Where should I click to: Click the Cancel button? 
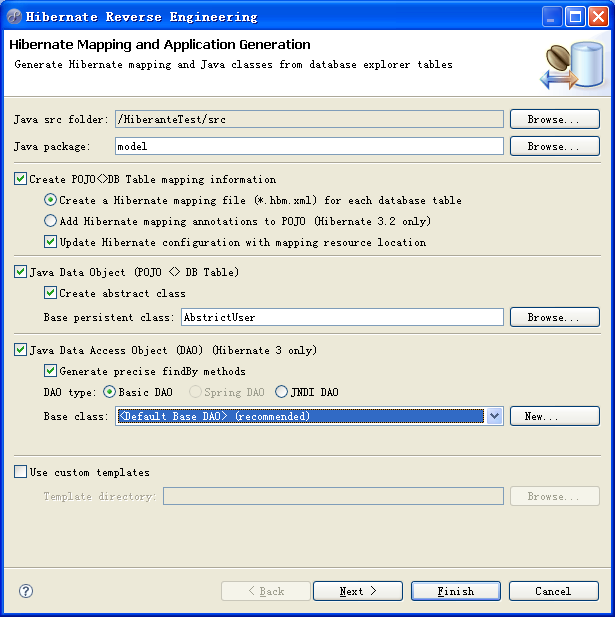pos(554,591)
